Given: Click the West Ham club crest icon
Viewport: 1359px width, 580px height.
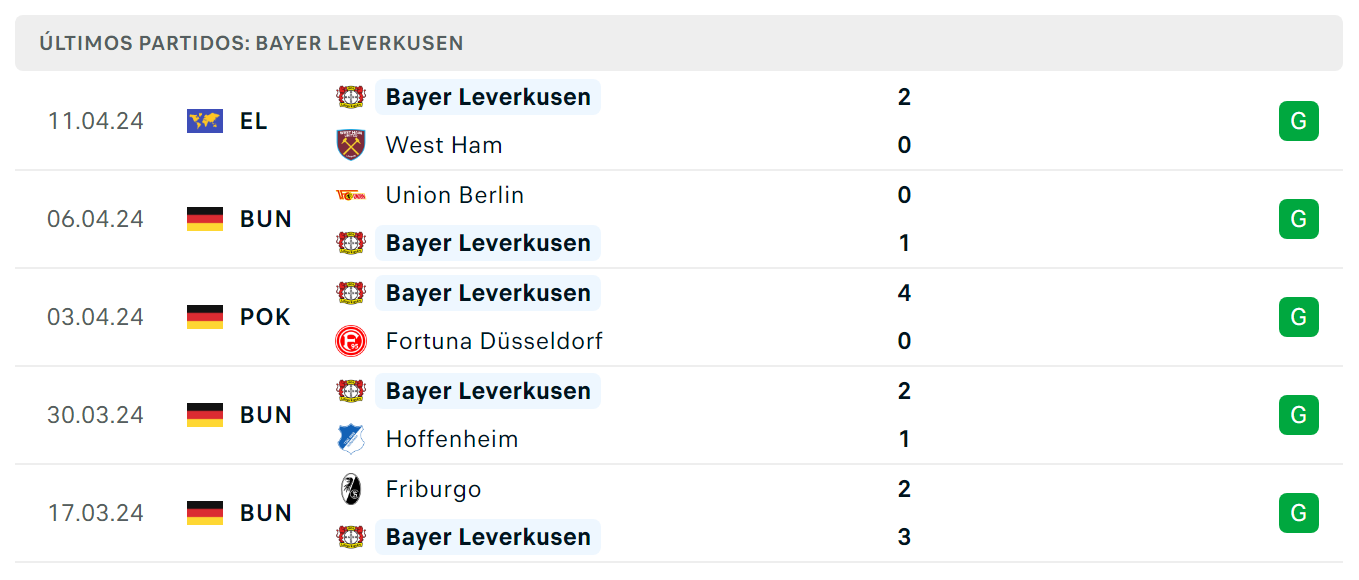Looking at the screenshot, I should pos(351,145).
